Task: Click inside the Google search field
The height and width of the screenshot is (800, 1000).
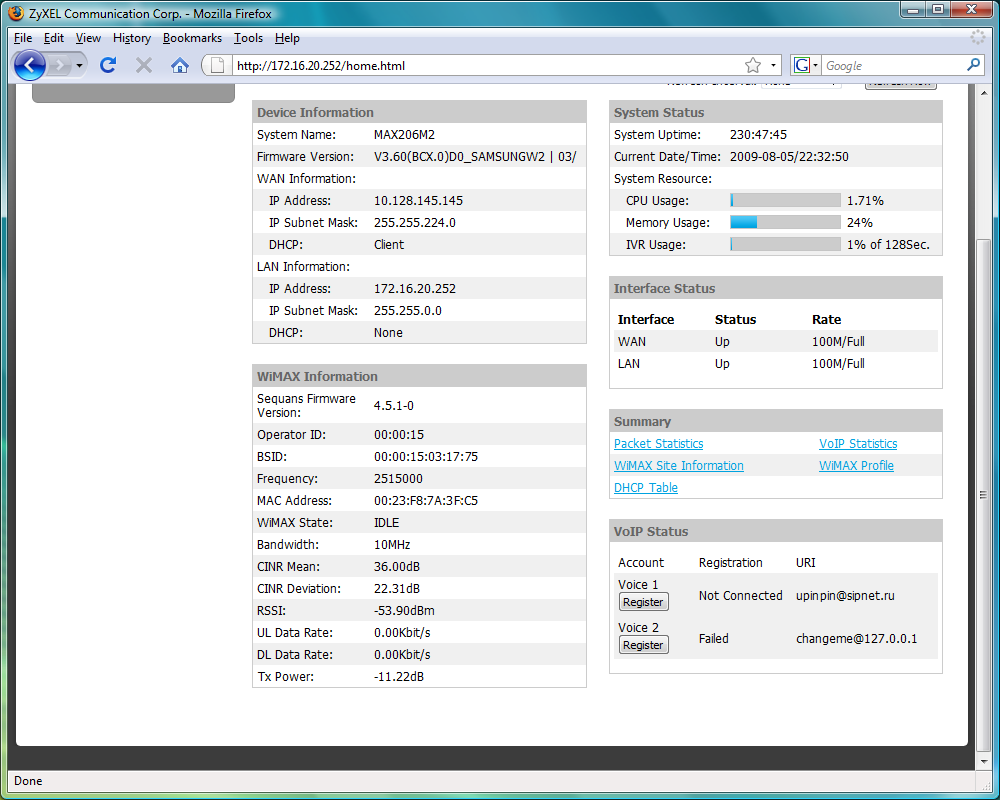Action: [893, 65]
